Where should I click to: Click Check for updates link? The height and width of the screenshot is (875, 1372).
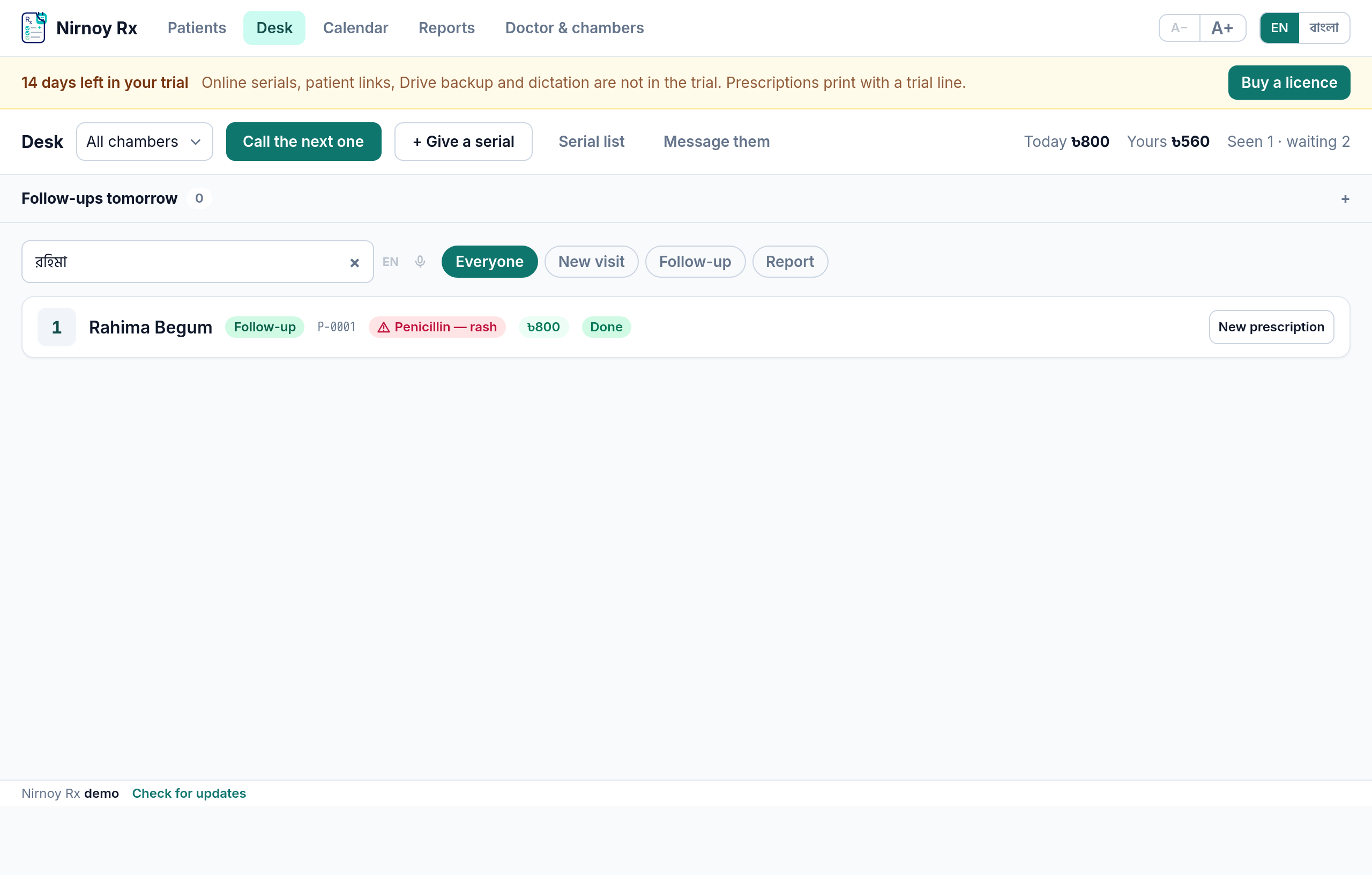(x=189, y=793)
